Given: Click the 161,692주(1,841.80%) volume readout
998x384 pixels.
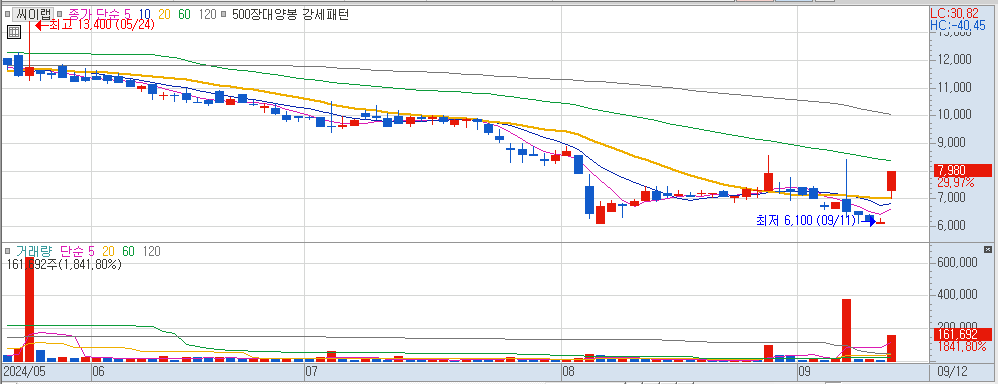Looking at the screenshot, I should tap(64, 264).
